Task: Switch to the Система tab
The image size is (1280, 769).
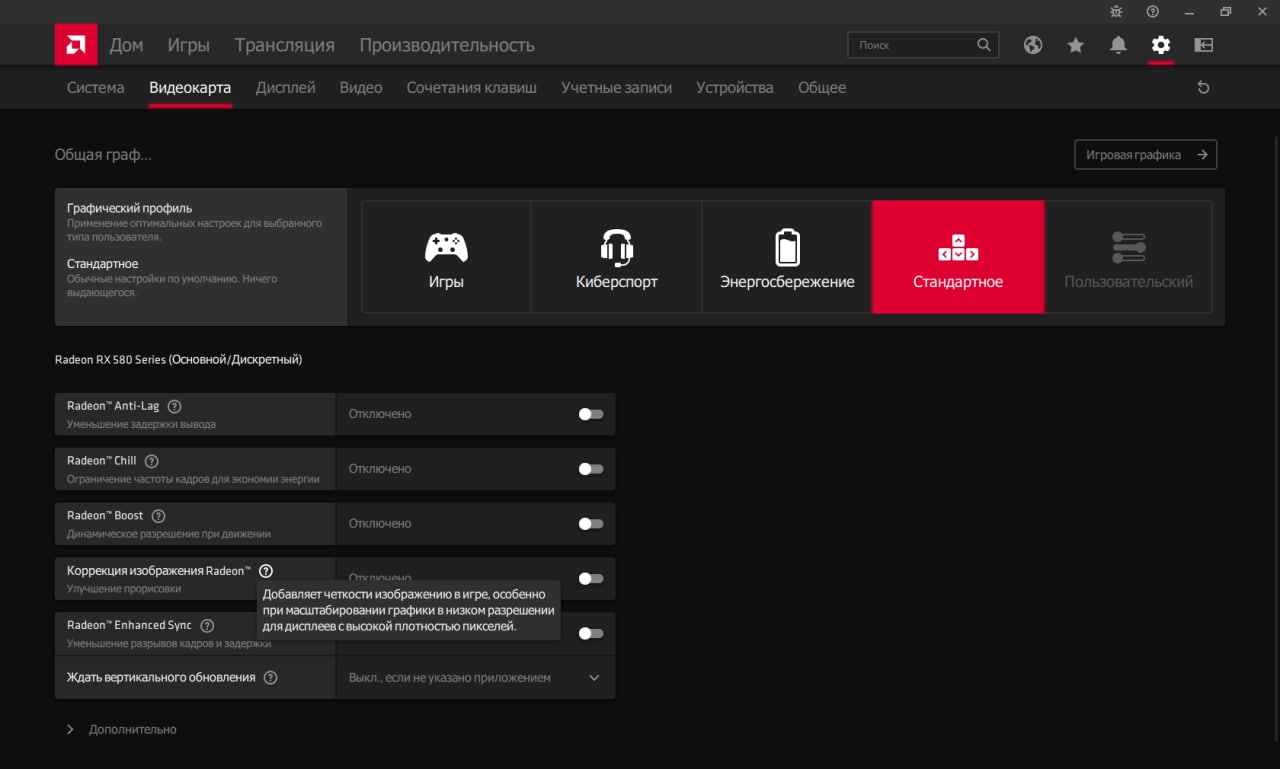Action: click(x=96, y=88)
